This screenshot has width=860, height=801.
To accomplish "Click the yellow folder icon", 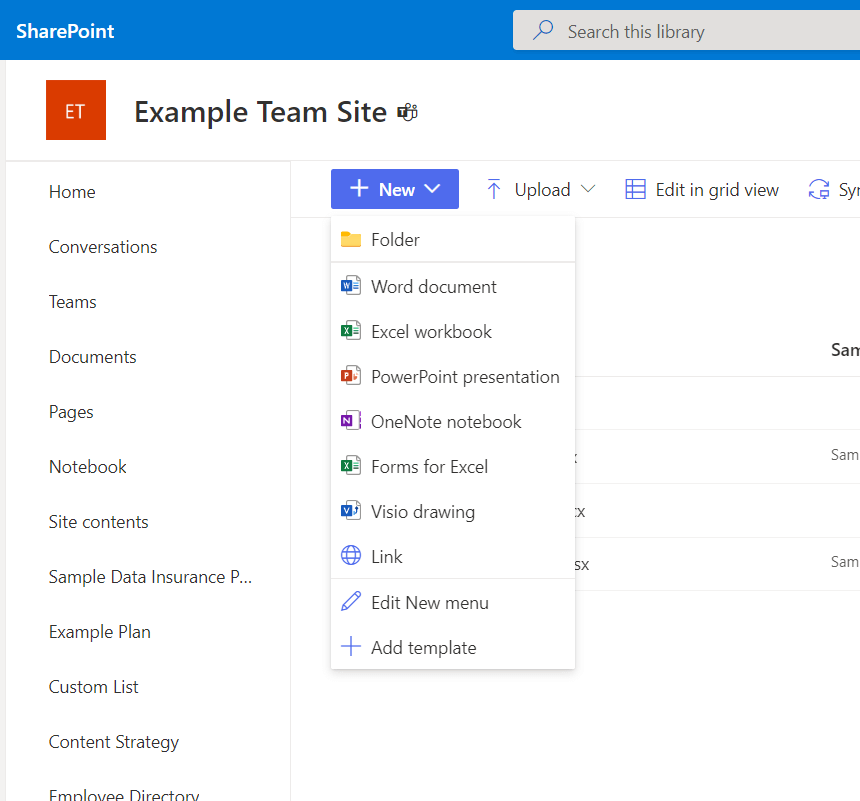I will [x=351, y=239].
